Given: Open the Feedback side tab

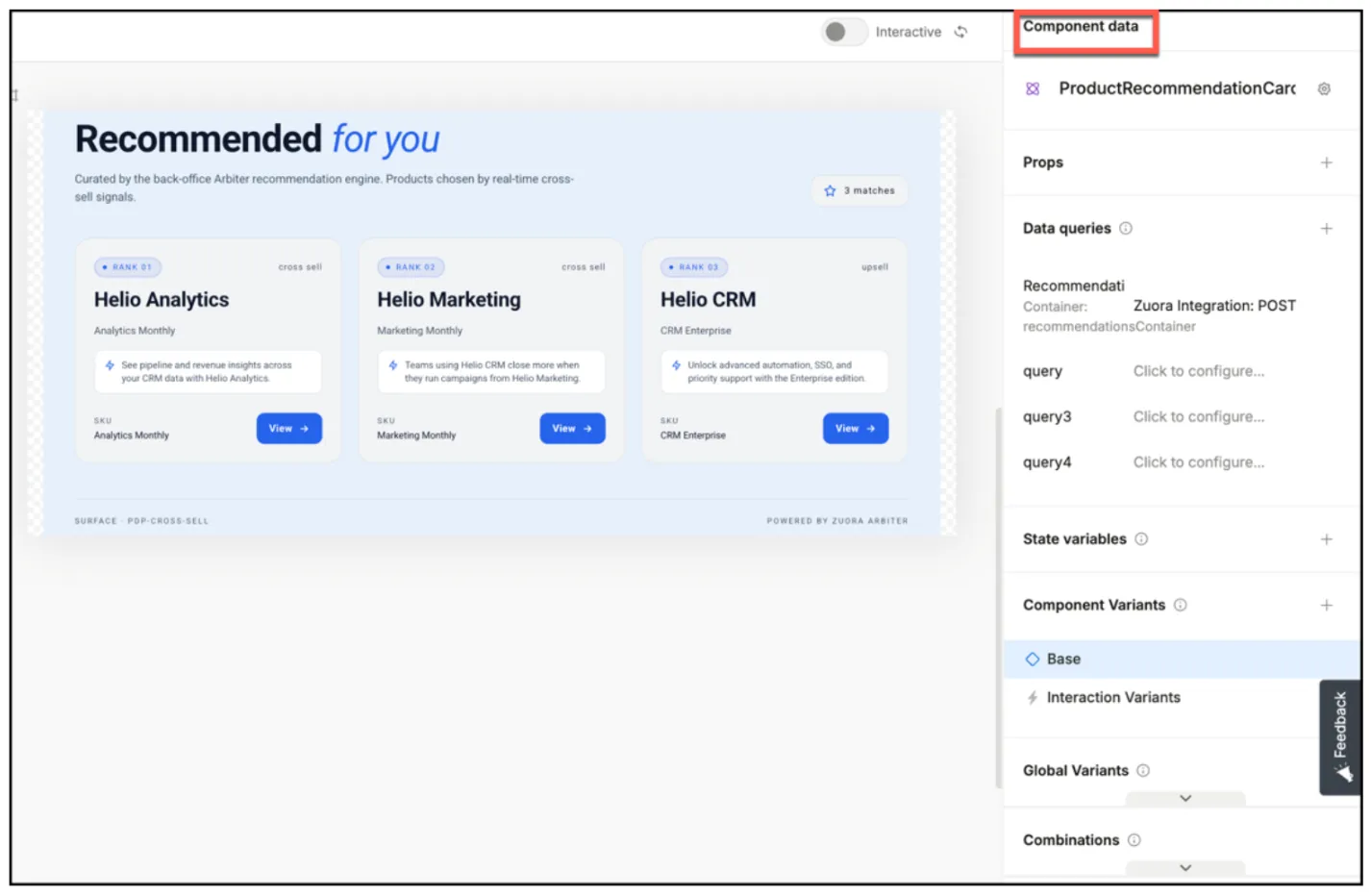Looking at the screenshot, I should tap(1339, 737).
